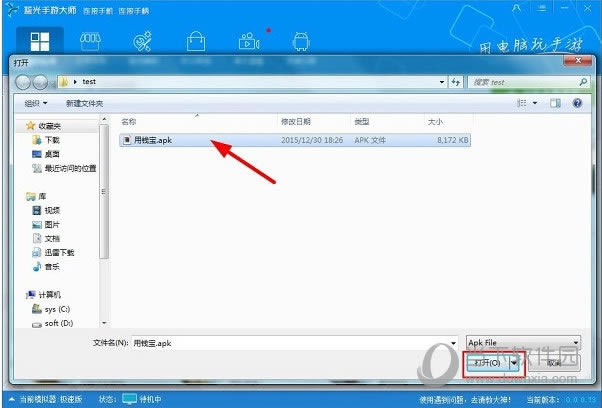Expand the address bar history dropdown

[x=442, y=82]
